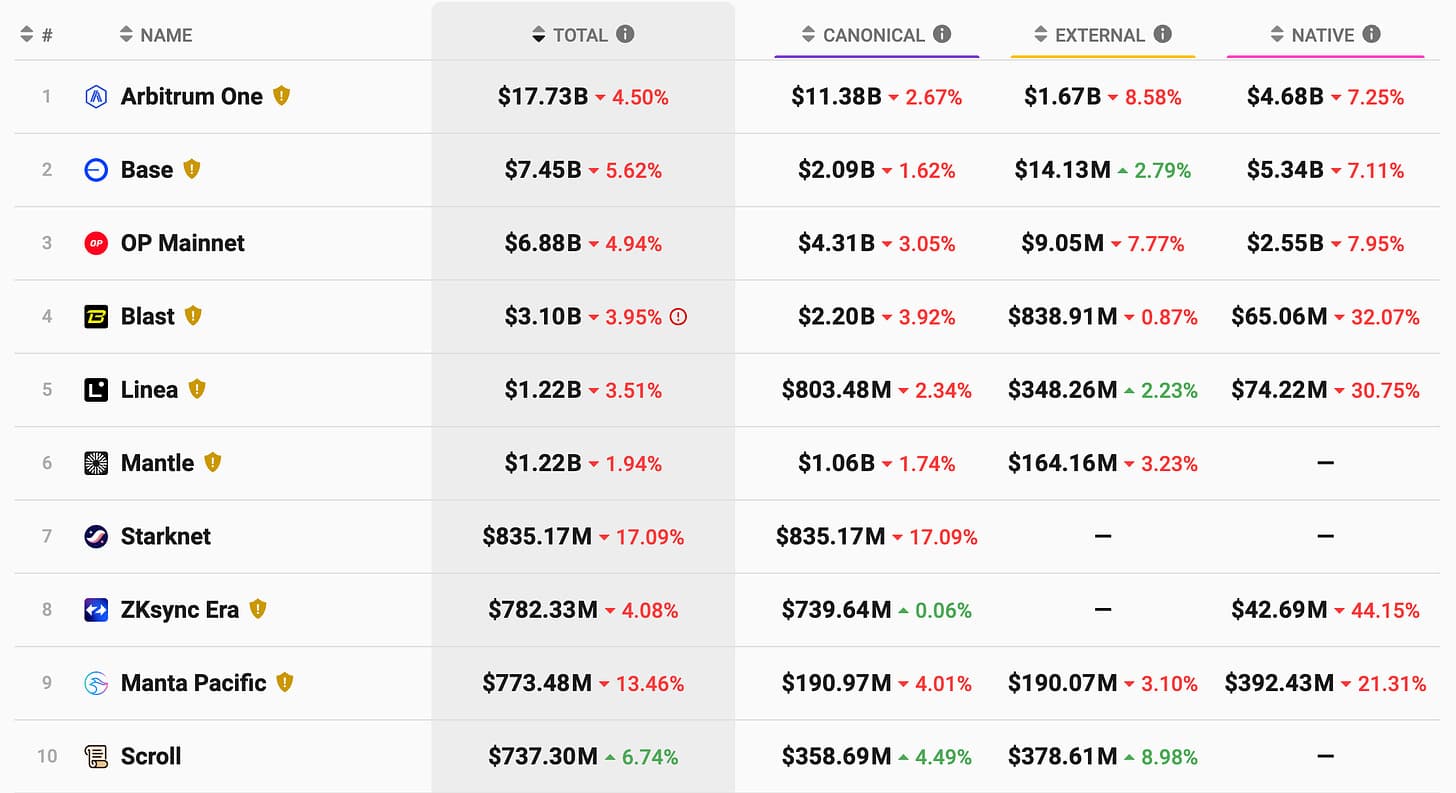Click the warning shield beside Blast
Viewport: 1456px width, 793px height.
(193, 316)
